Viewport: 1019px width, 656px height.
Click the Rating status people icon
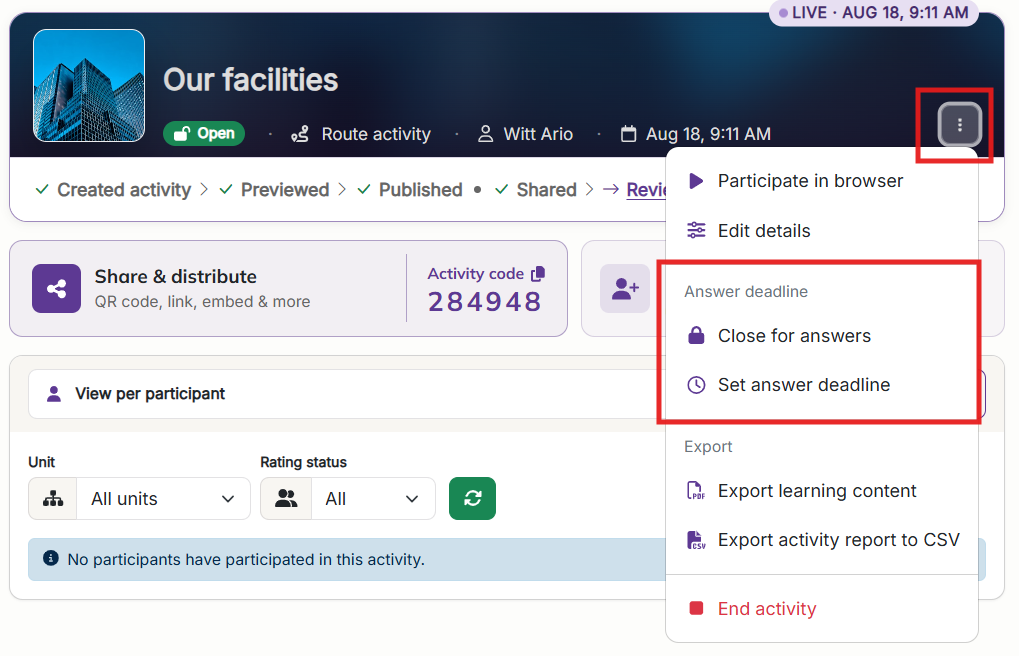[x=286, y=499]
